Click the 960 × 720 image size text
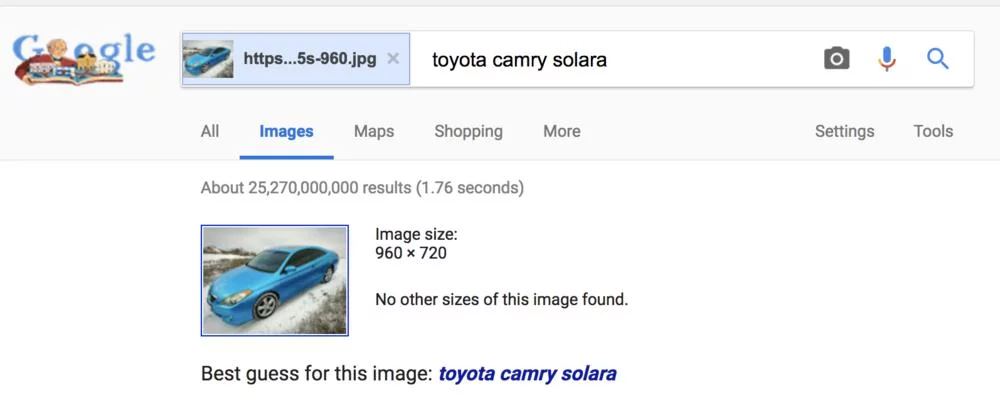This screenshot has width=1000, height=403. point(411,253)
